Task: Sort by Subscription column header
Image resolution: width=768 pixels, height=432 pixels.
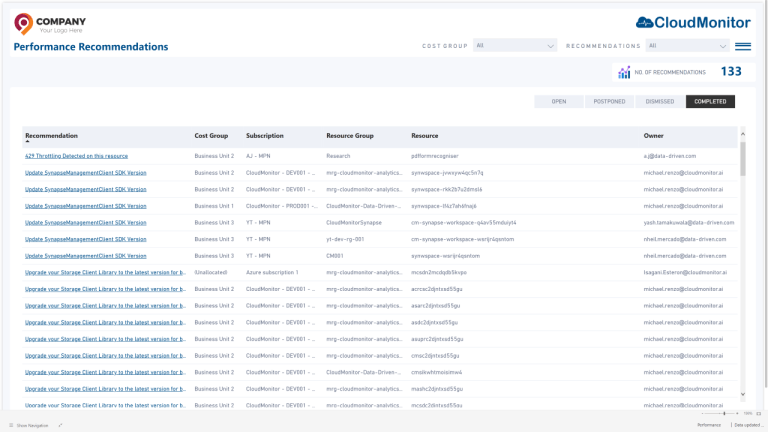Action: click(x=264, y=136)
